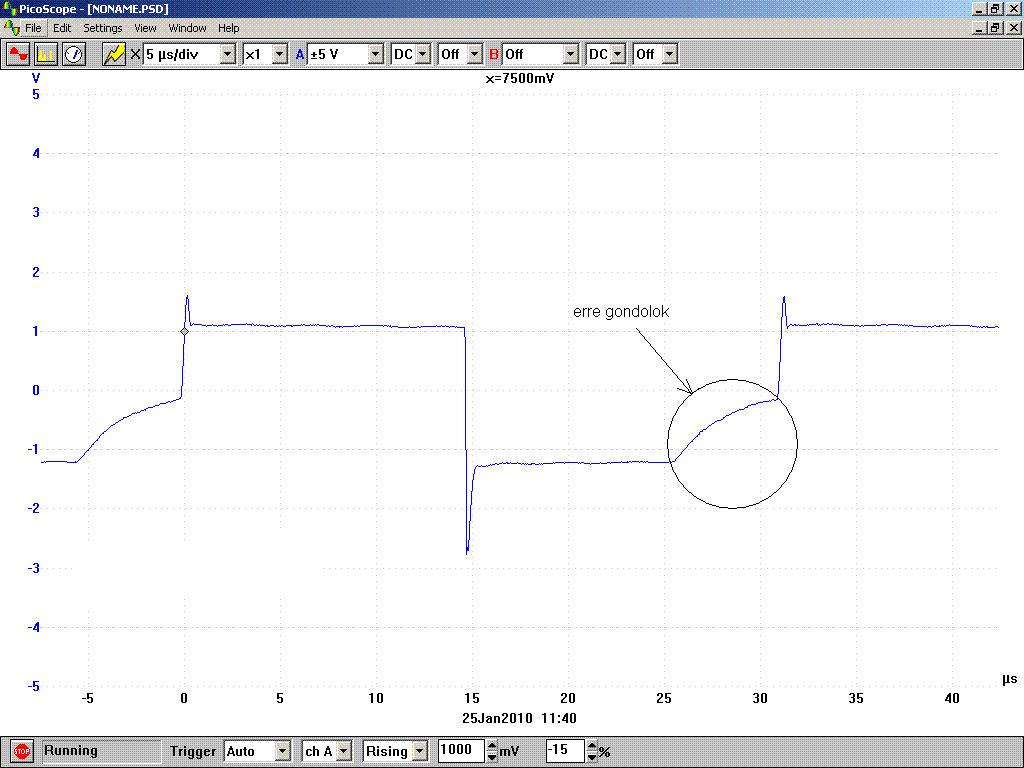
Task: Open the Window menu
Action: (187, 28)
